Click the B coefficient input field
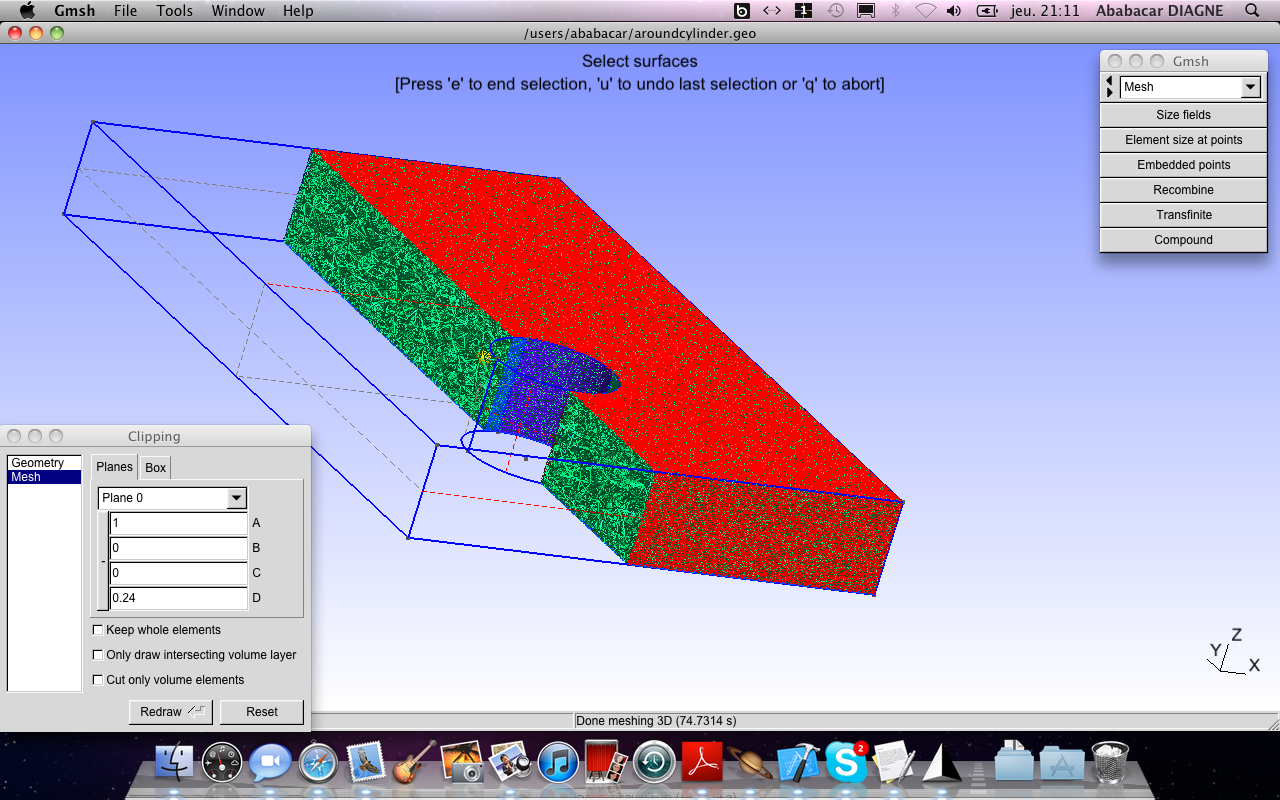Viewport: 1280px width, 800px height. click(x=178, y=548)
